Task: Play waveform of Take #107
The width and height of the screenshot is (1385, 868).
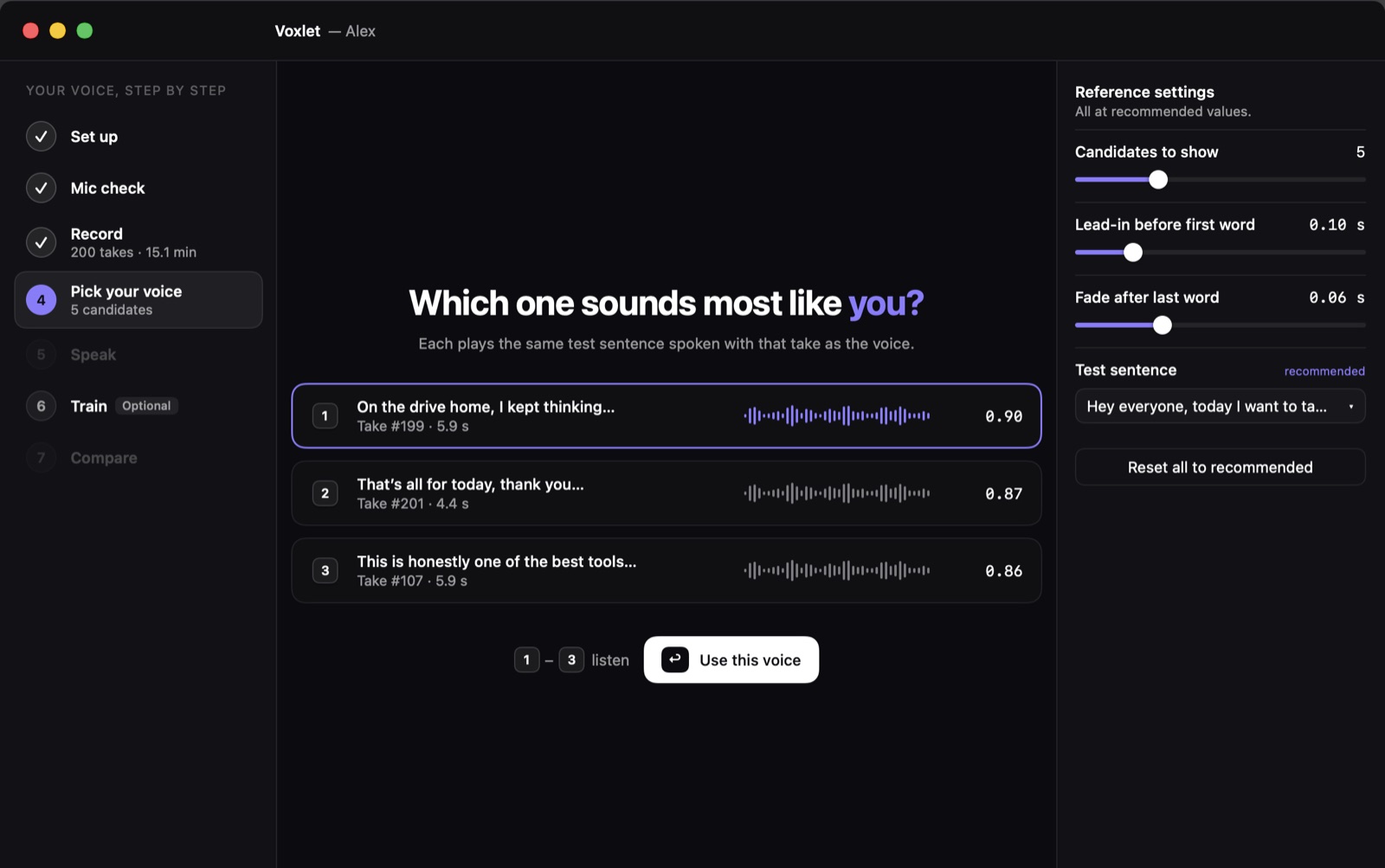Action: [x=836, y=571]
